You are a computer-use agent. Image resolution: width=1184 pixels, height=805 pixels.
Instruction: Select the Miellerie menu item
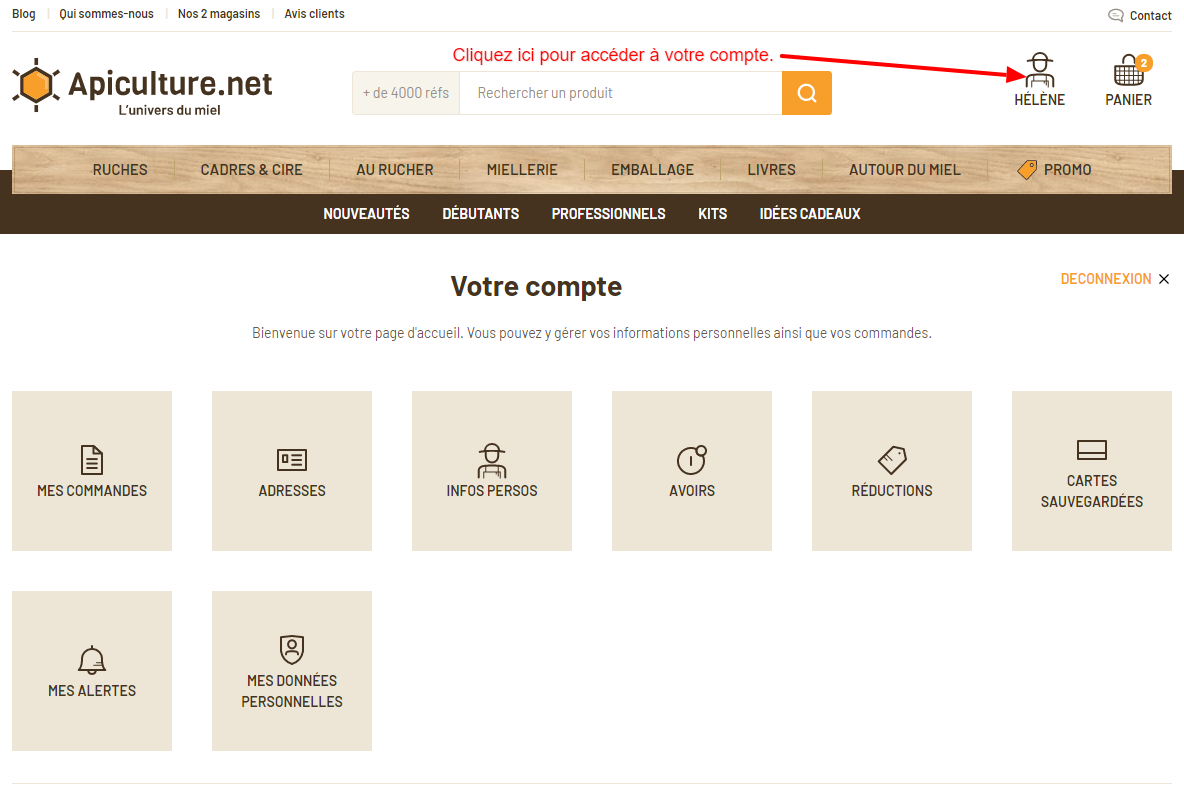522,170
